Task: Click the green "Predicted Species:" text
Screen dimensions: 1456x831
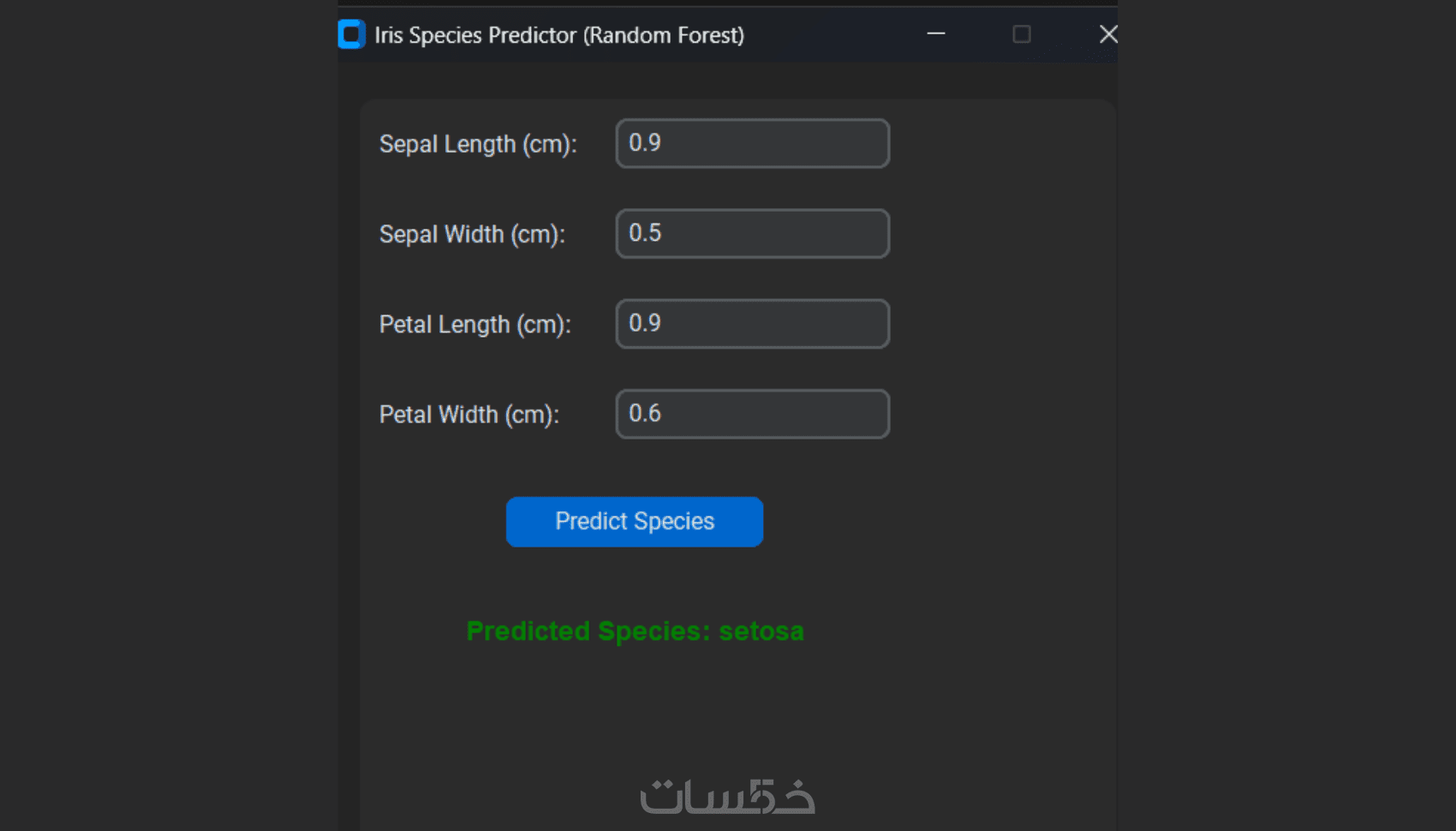Action: pyautogui.click(x=588, y=631)
